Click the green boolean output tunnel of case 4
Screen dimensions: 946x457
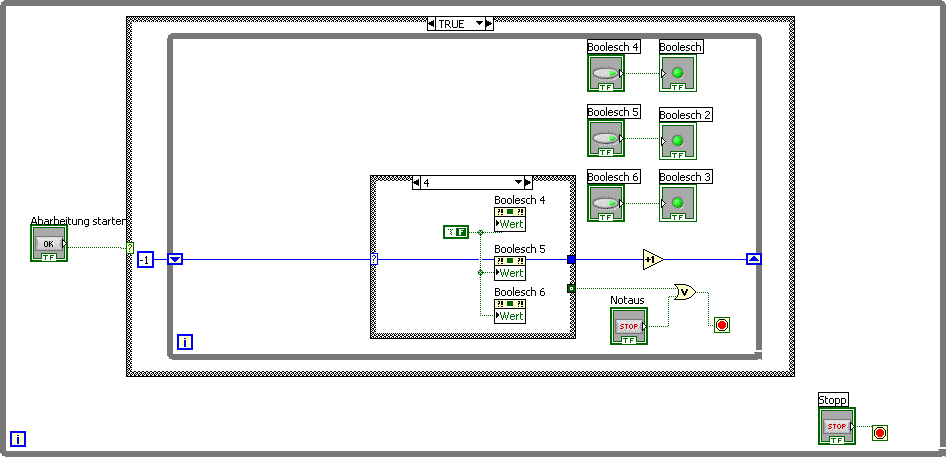point(571,289)
